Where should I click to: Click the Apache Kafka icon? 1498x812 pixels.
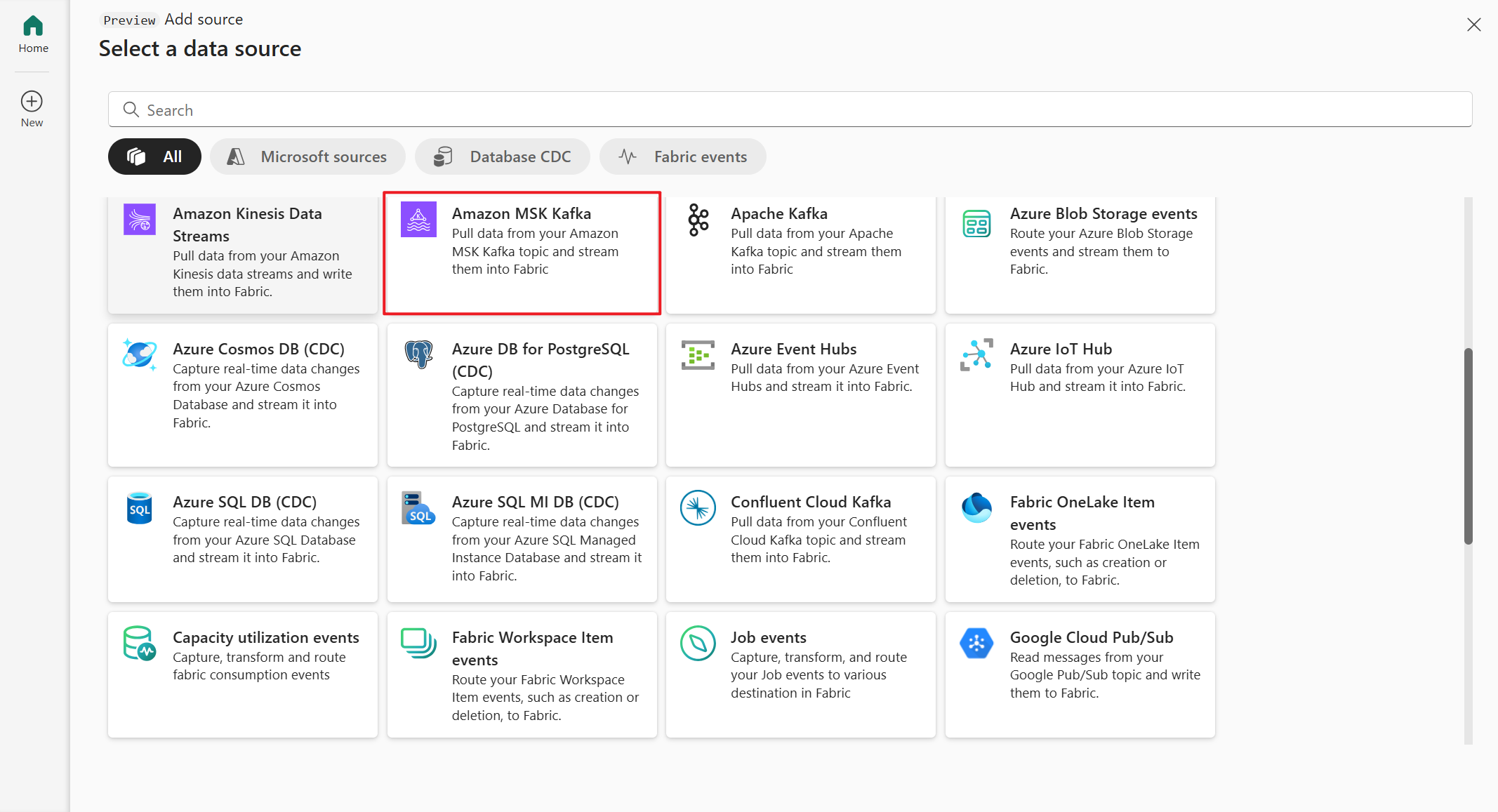click(698, 220)
